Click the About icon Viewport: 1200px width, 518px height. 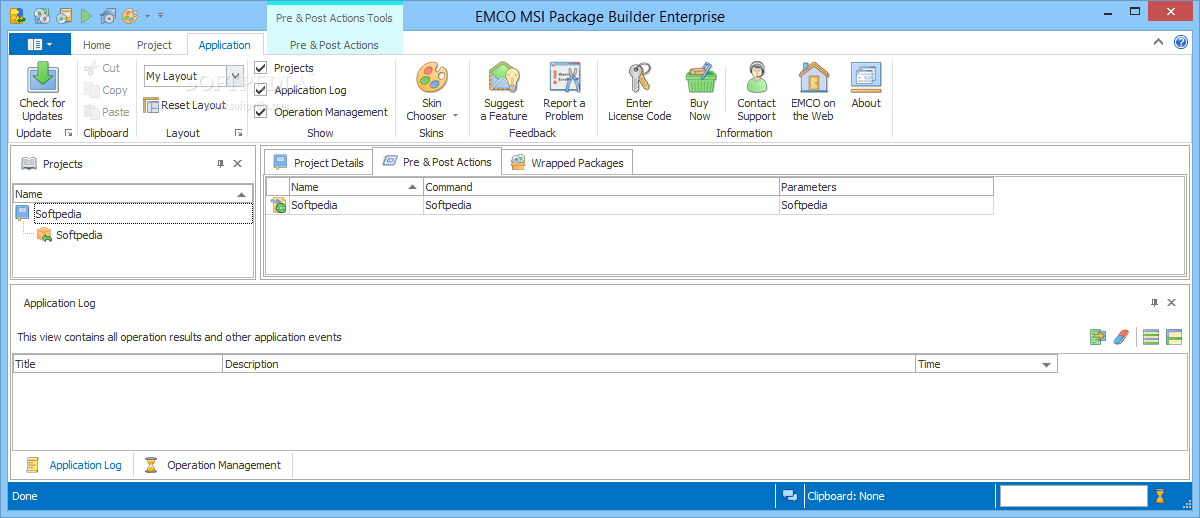pos(866,77)
